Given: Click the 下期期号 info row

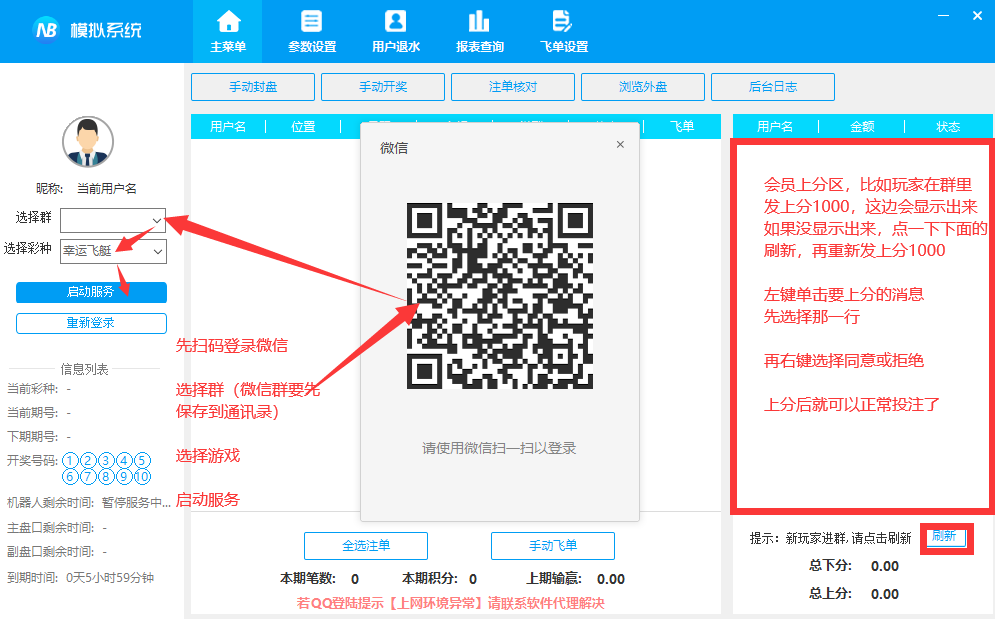Looking at the screenshot, I should click(39, 437).
